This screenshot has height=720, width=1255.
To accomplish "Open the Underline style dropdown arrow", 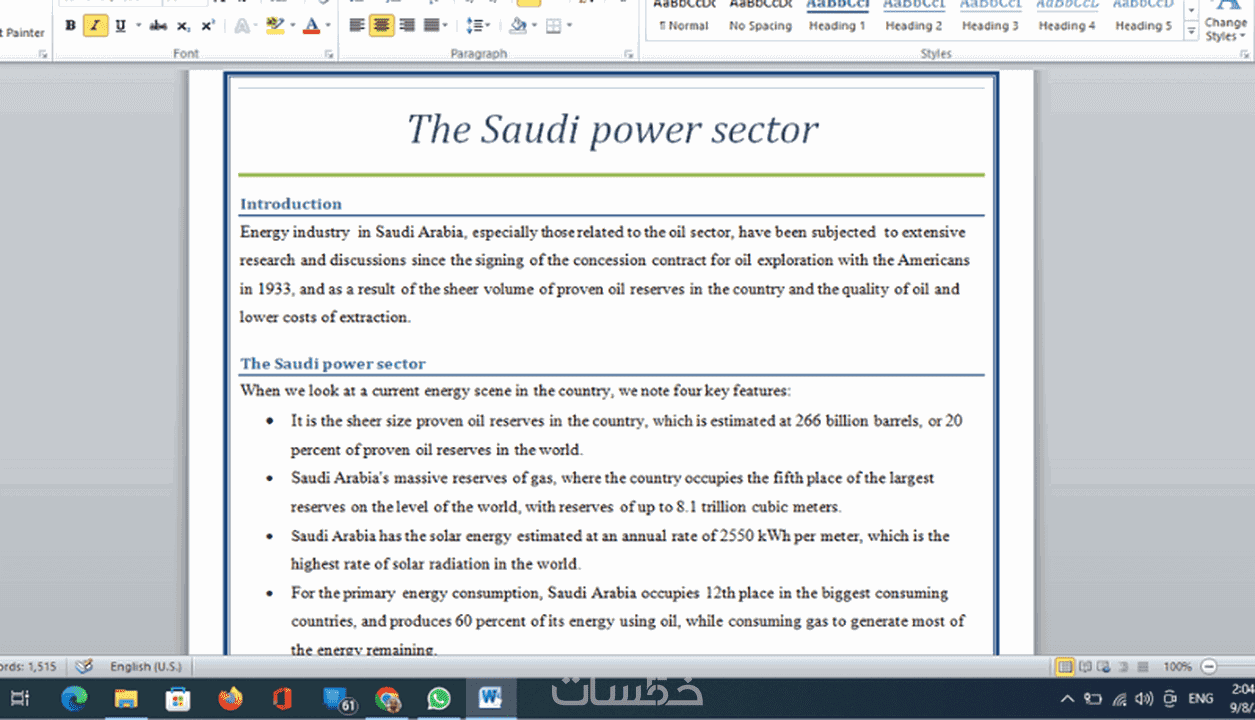I will (137, 26).
